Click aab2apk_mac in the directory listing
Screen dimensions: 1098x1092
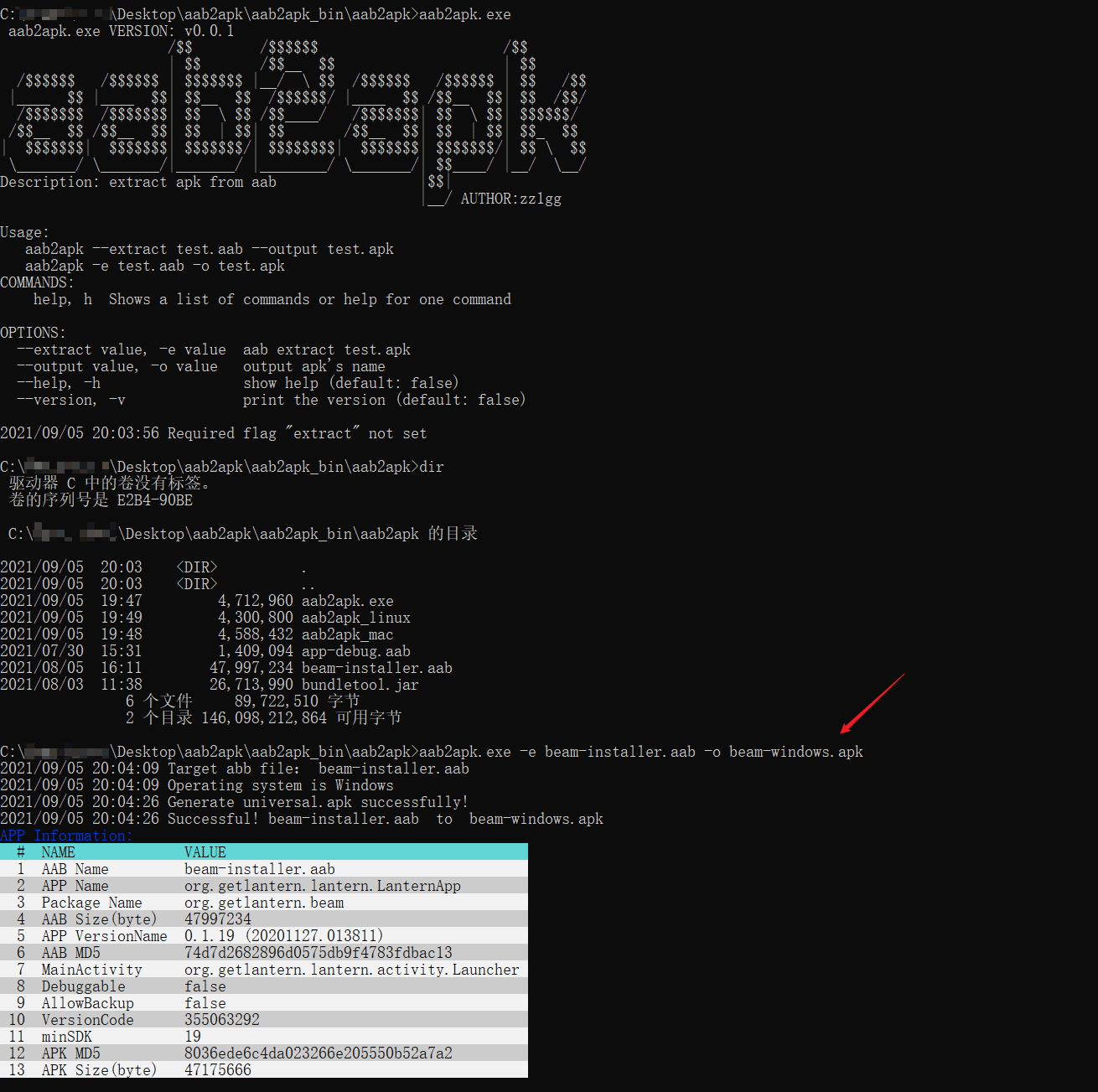(x=347, y=634)
